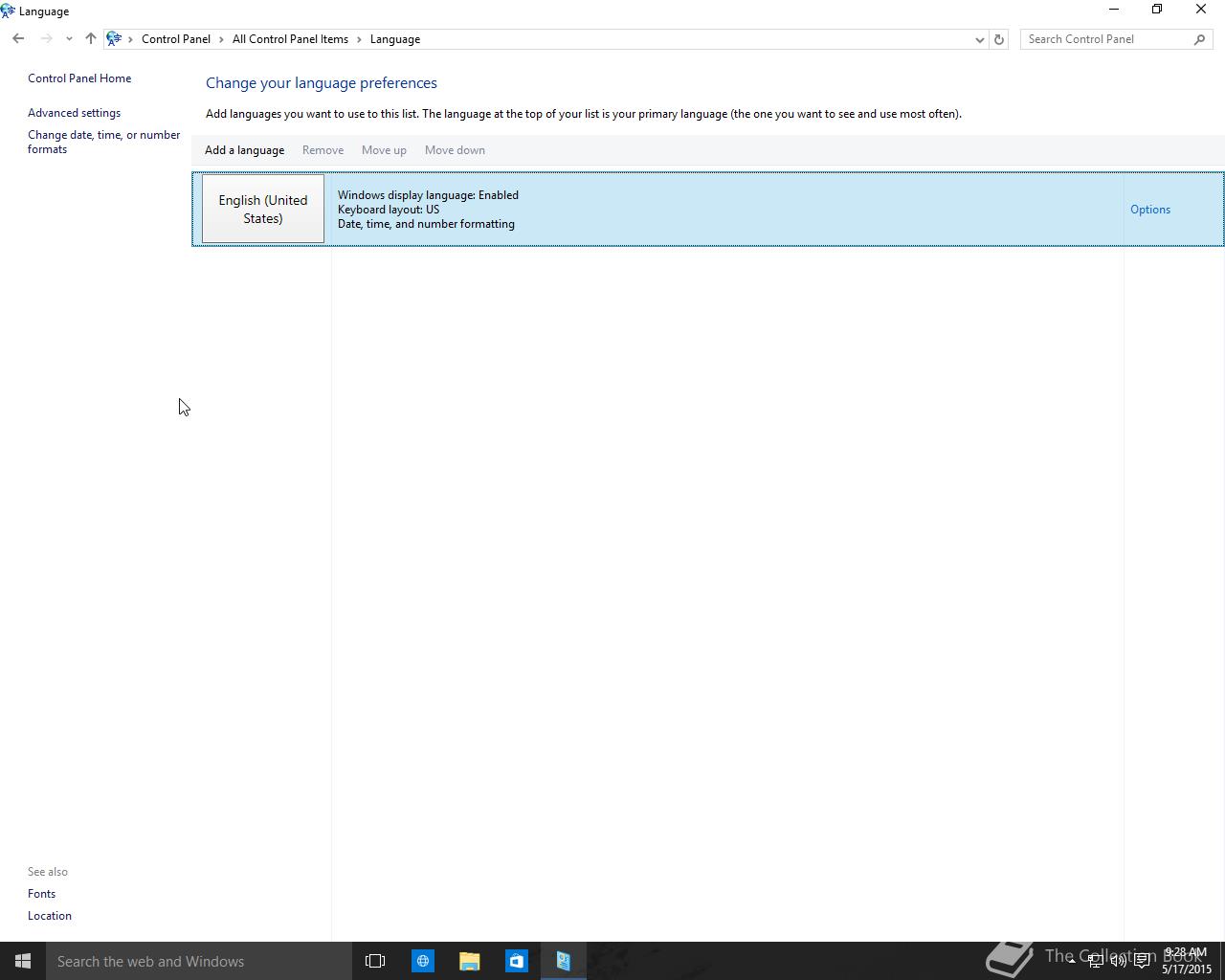1225x980 pixels.
Task: Open Advanced settings link
Action: (x=74, y=113)
